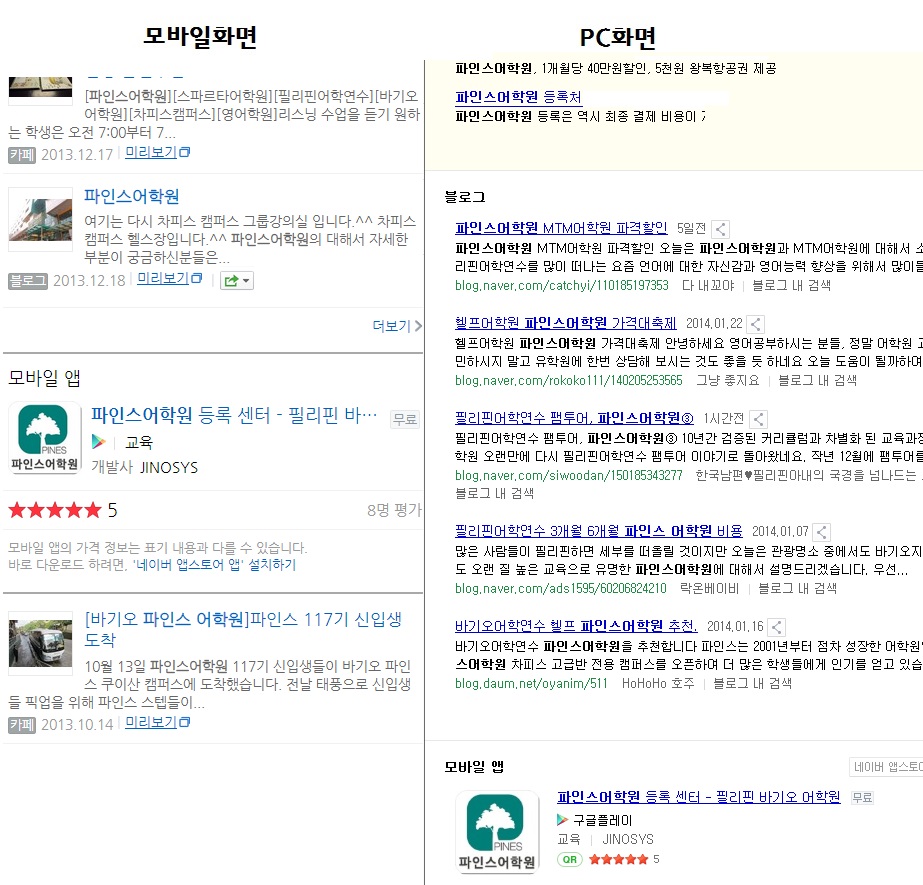Click 블로그 내 검색 next to HoHoHo 호주

[x=753, y=683]
